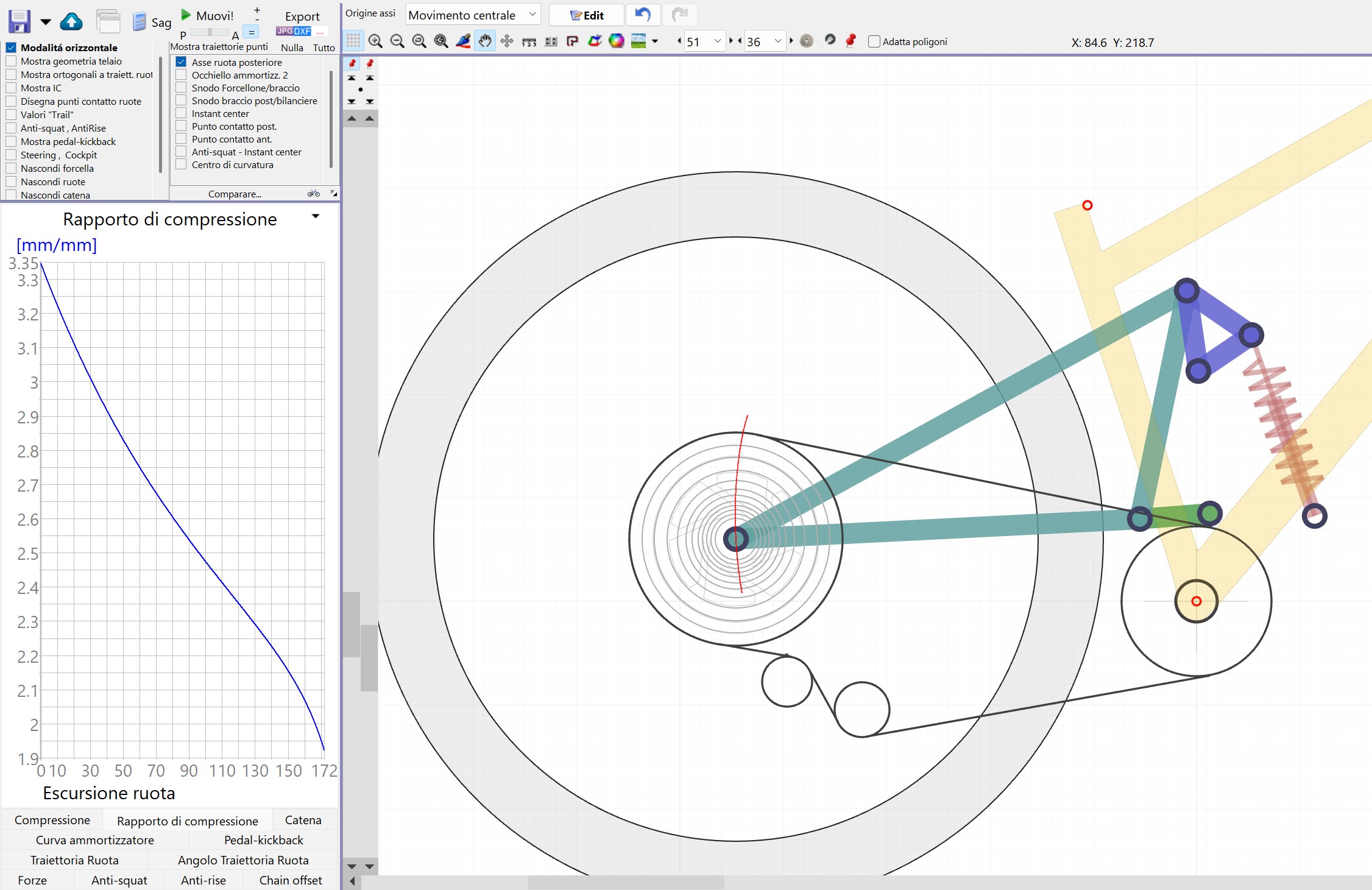
Task: Enable Anti-squat, AntiRise display
Action: (11, 127)
